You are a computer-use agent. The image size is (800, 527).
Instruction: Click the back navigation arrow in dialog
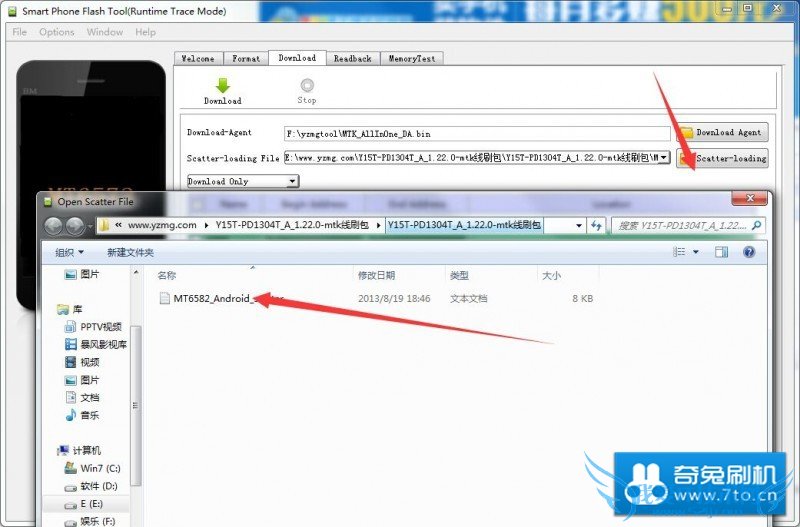54,225
